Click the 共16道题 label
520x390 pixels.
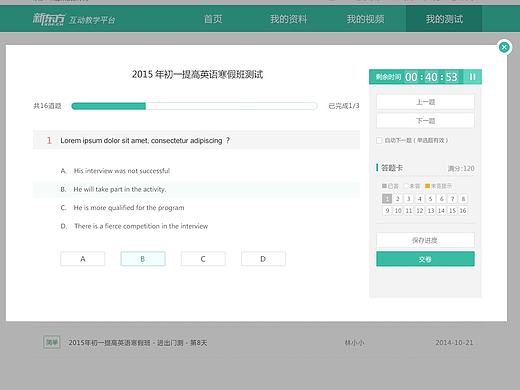(47, 106)
